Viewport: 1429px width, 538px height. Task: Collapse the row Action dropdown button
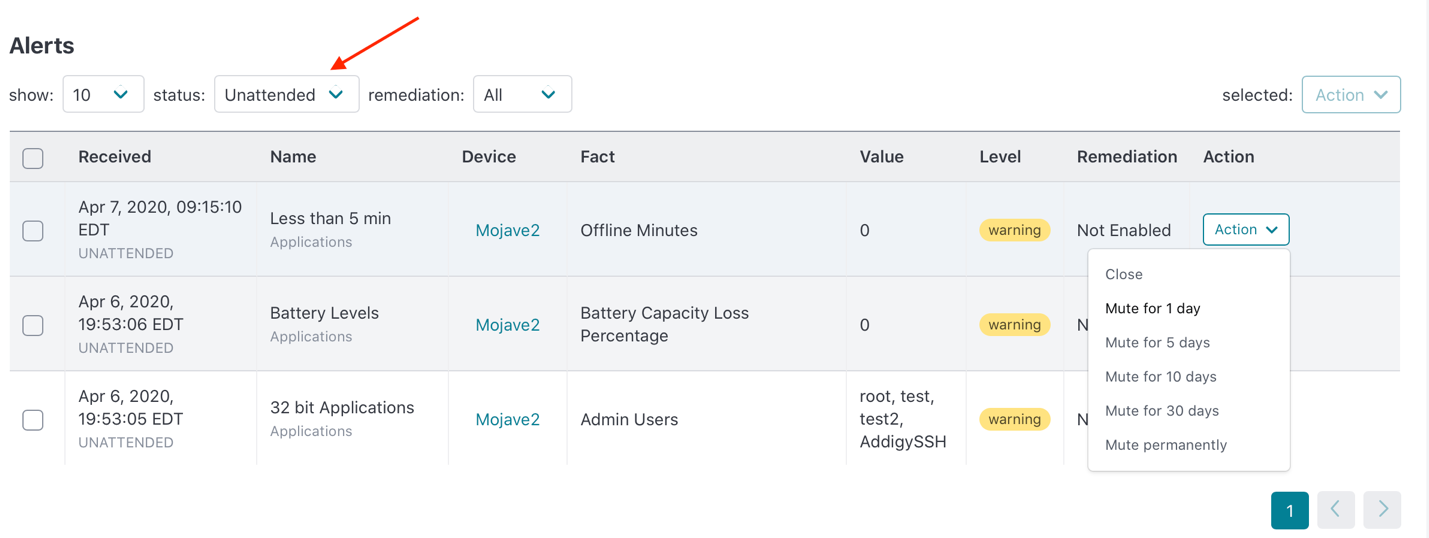pos(1245,230)
